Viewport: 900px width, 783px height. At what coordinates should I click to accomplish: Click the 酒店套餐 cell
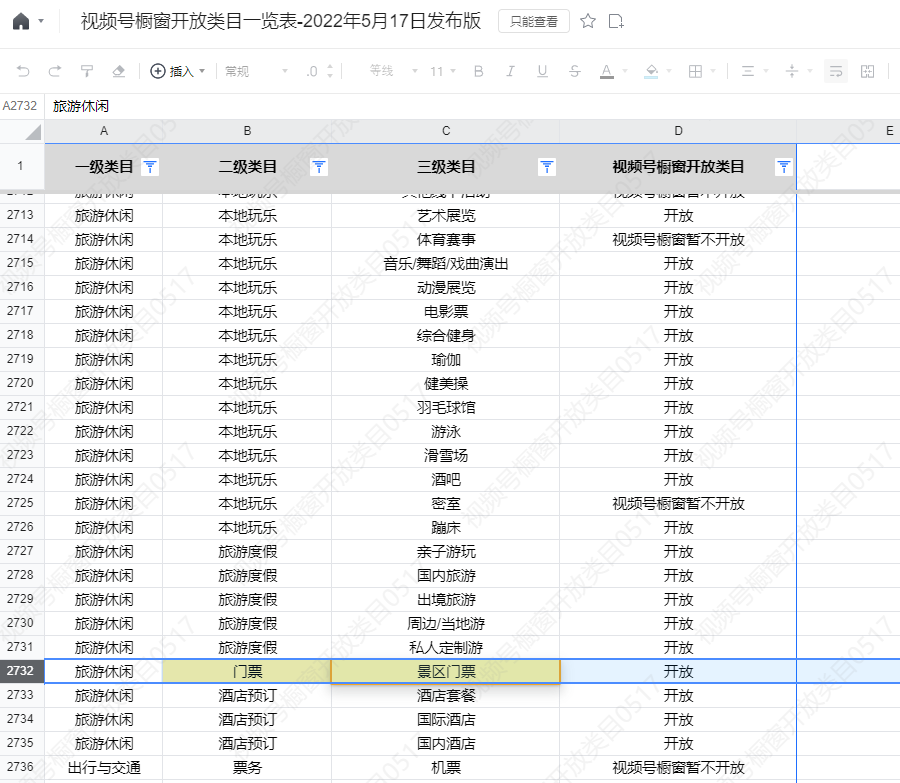[x=446, y=696]
